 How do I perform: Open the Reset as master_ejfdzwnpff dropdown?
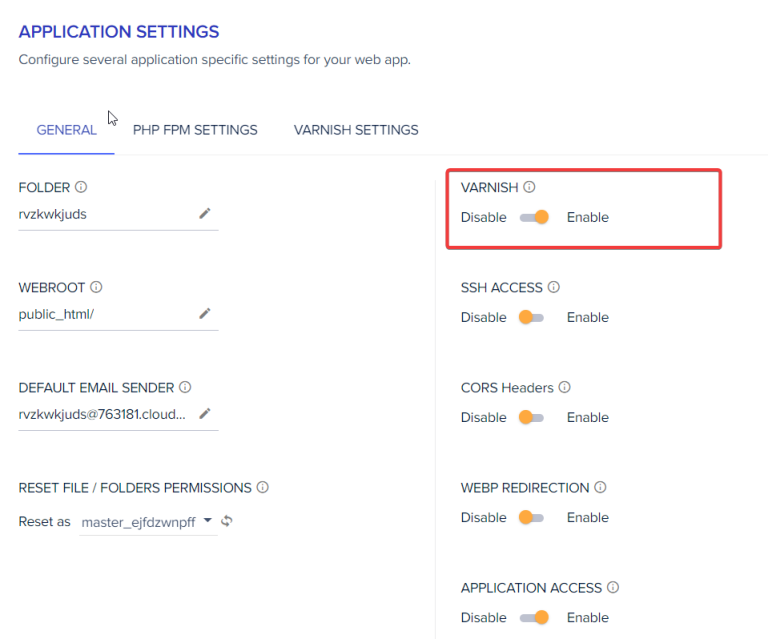click(x=148, y=522)
